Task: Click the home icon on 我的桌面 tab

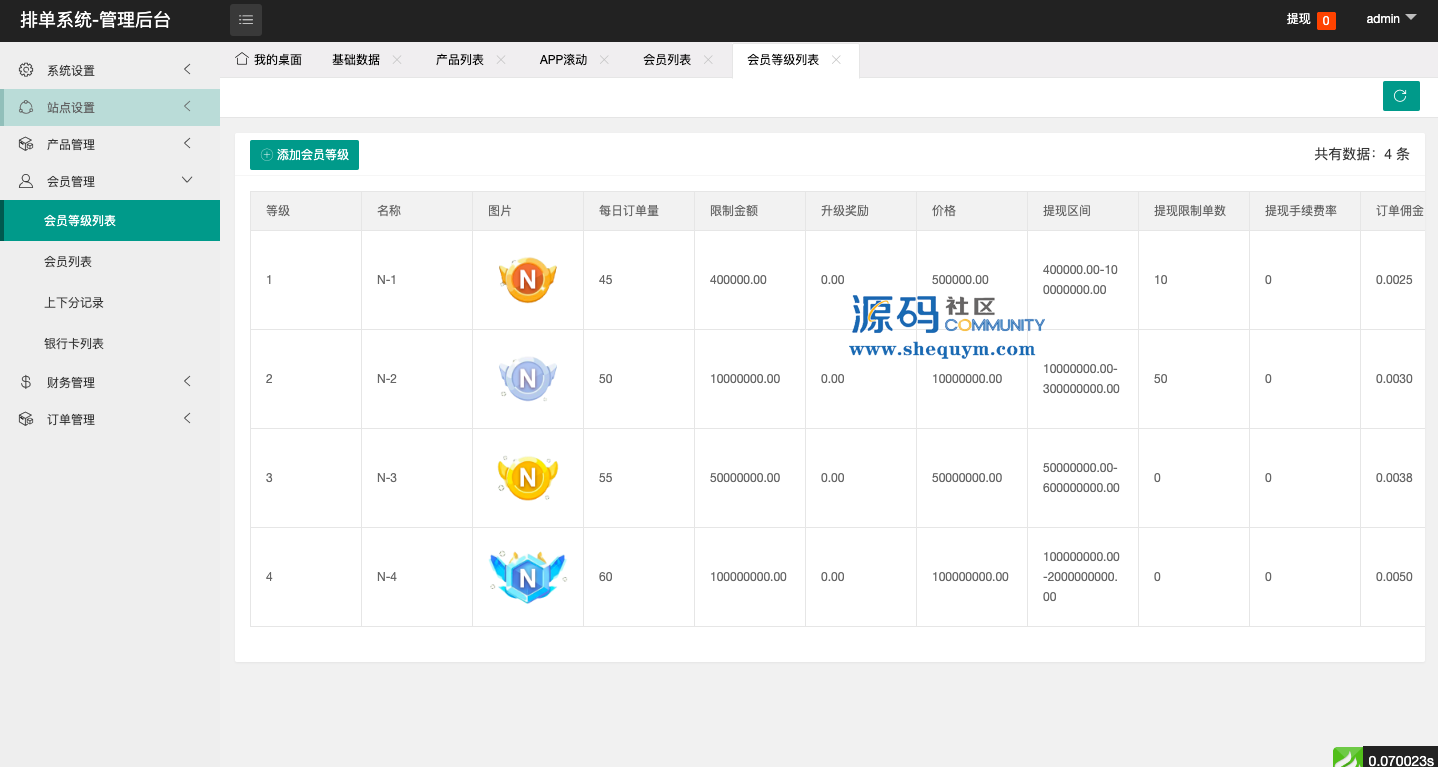Action: (x=241, y=59)
